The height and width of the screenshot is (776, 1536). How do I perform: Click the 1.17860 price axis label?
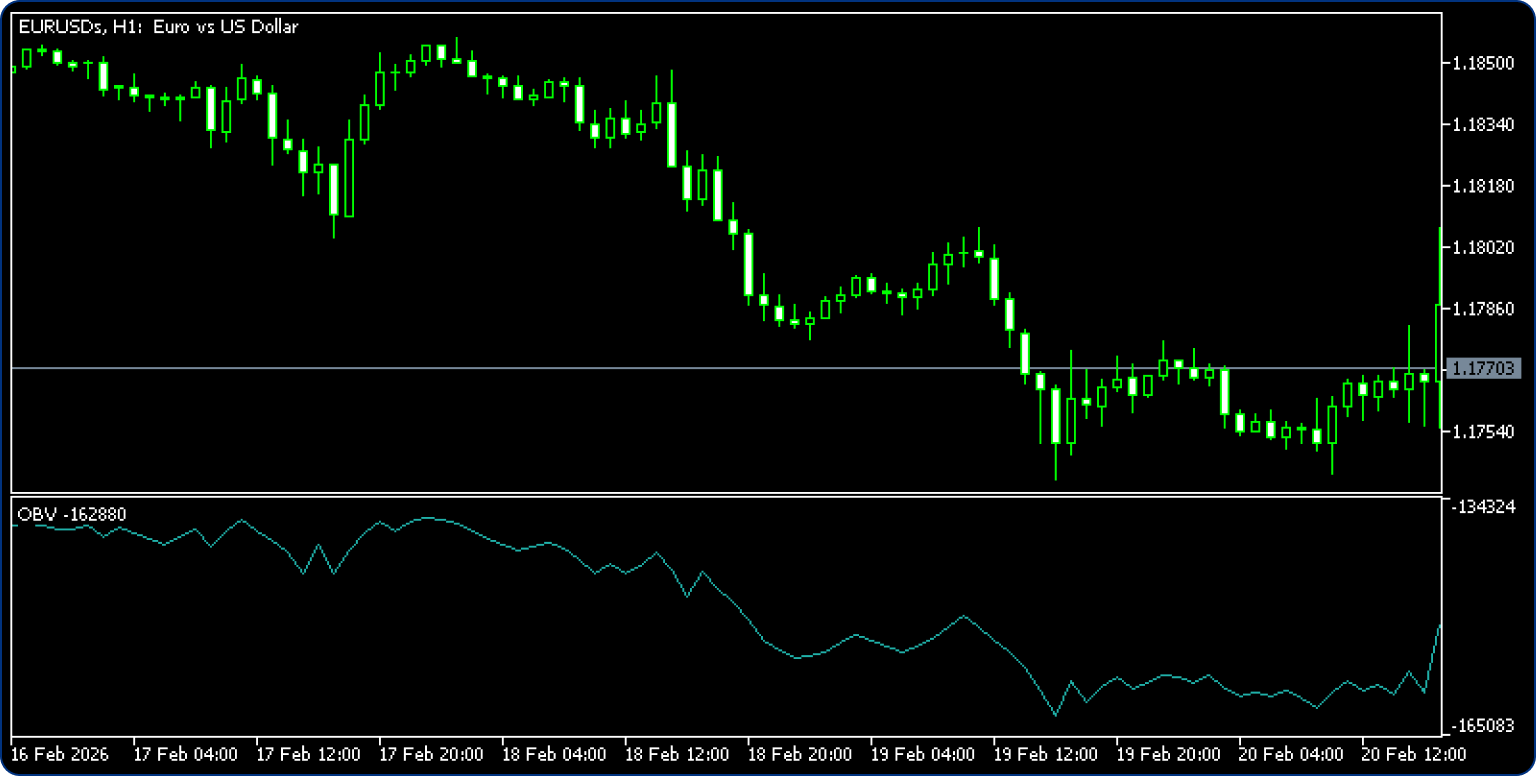coord(1484,309)
